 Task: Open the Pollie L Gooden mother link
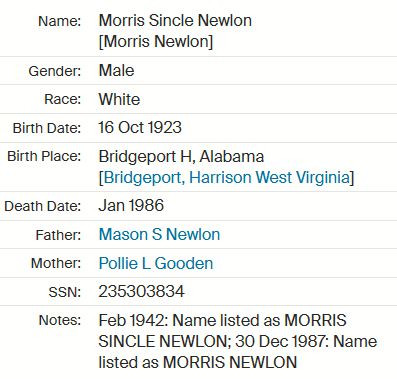tap(156, 263)
